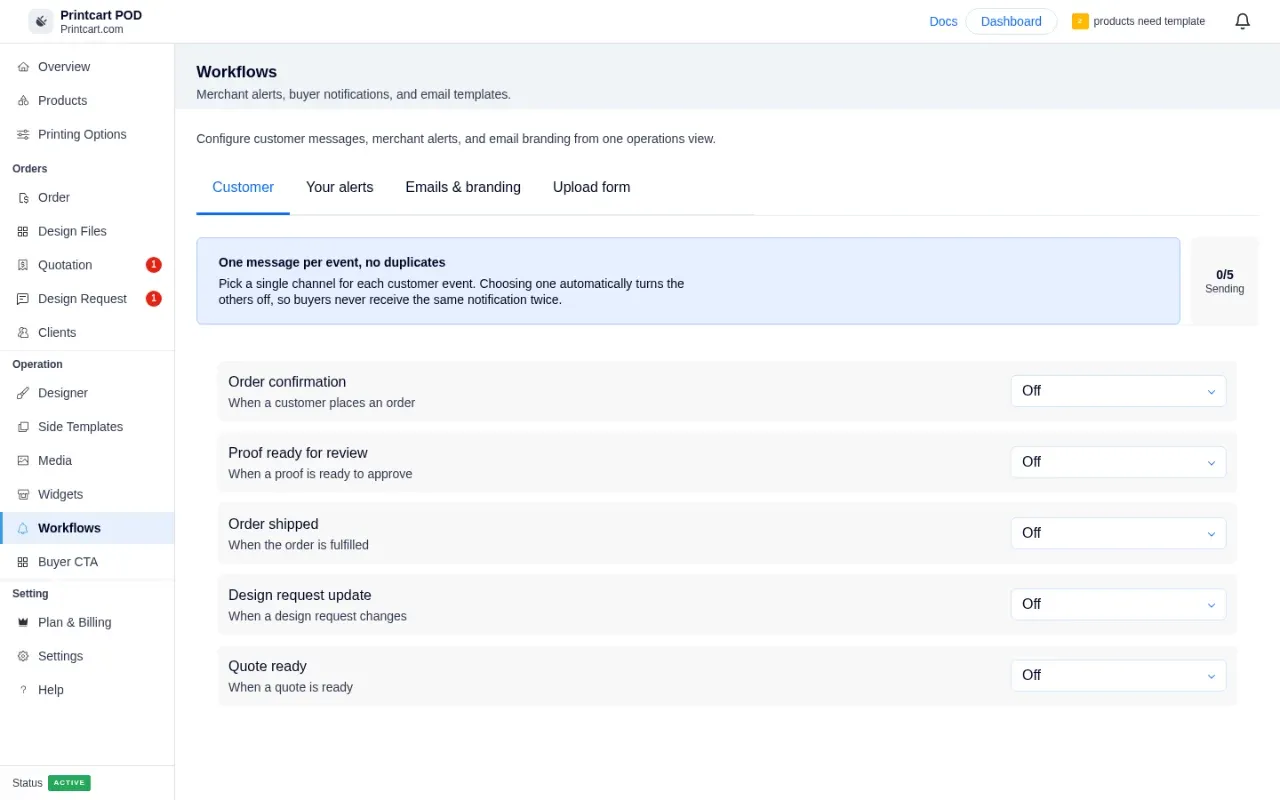Click 'One message per event, no duplicates' heading

(x=332, y=262)
